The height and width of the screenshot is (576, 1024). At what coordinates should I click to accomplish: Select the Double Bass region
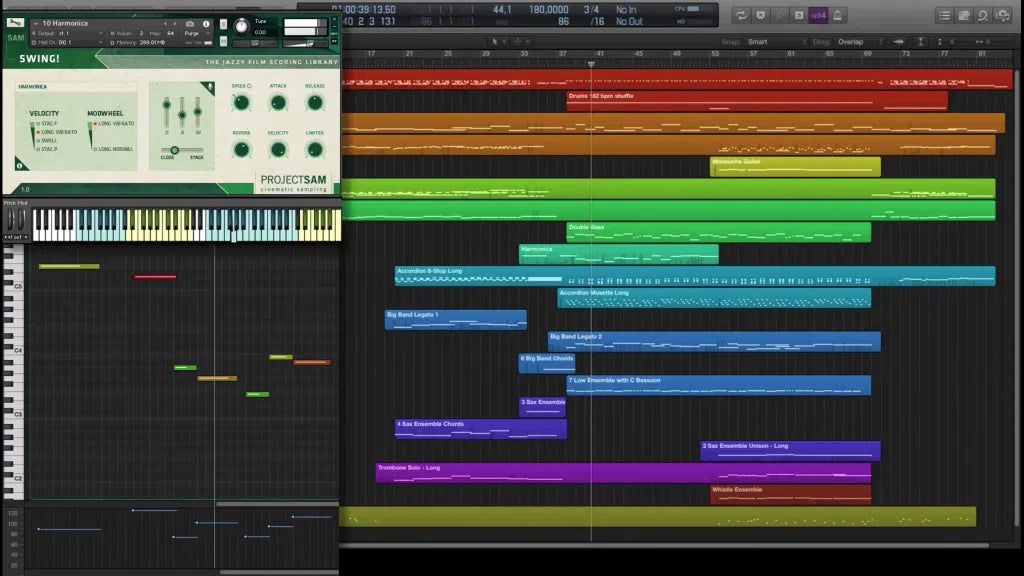(717, 232)
